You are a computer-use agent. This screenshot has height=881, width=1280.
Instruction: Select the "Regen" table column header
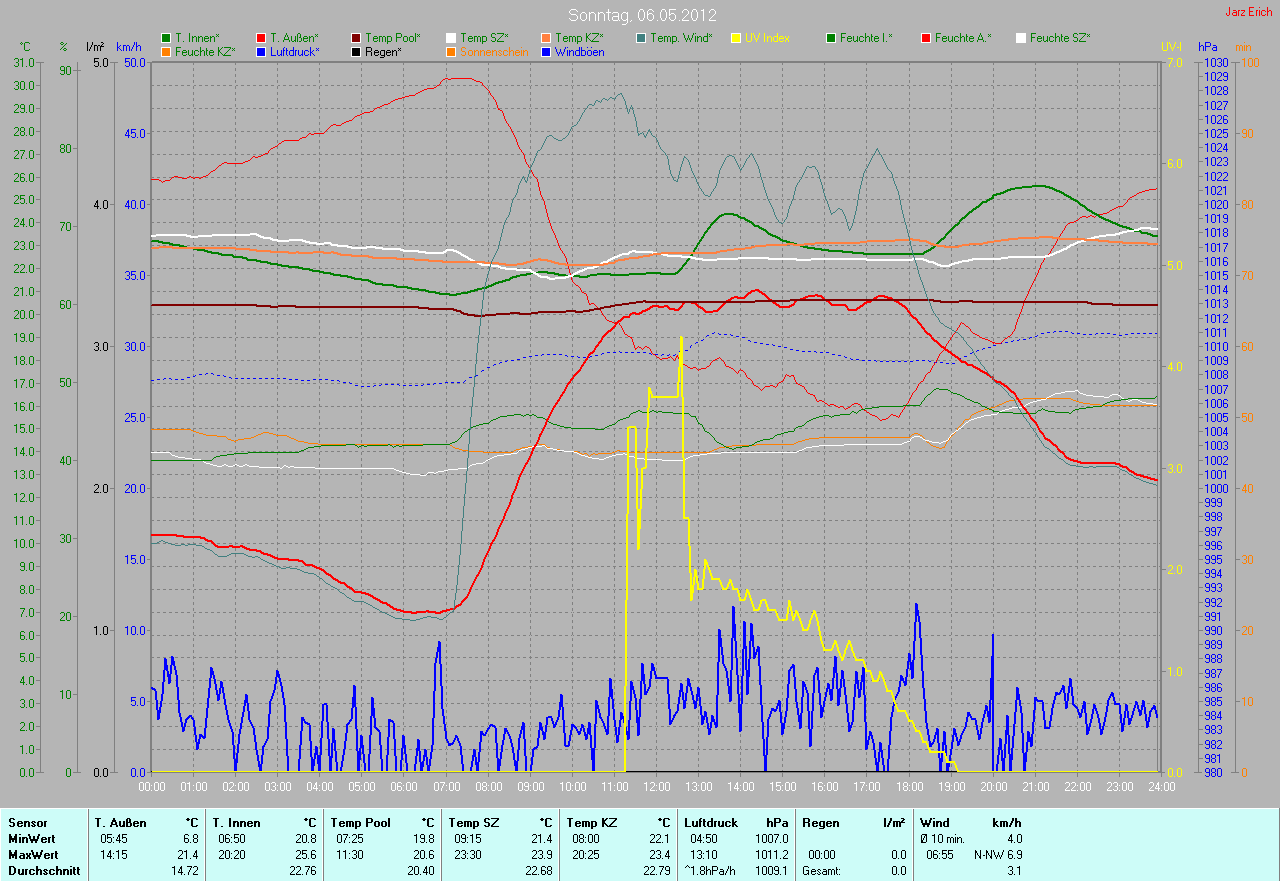click(822, 823)
